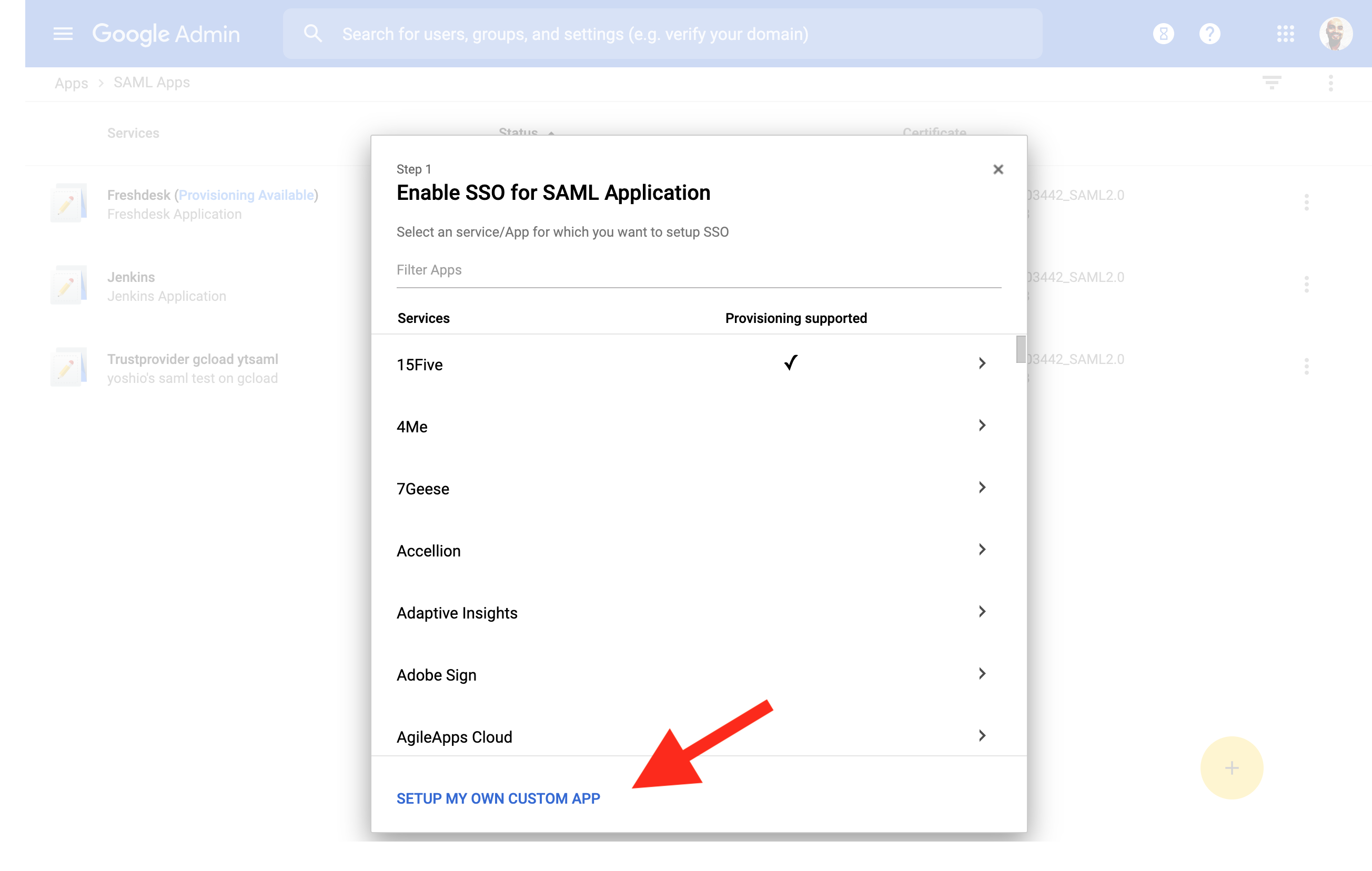
Task: Click the Freshdesk Application description text
Action: click(174, 214)
